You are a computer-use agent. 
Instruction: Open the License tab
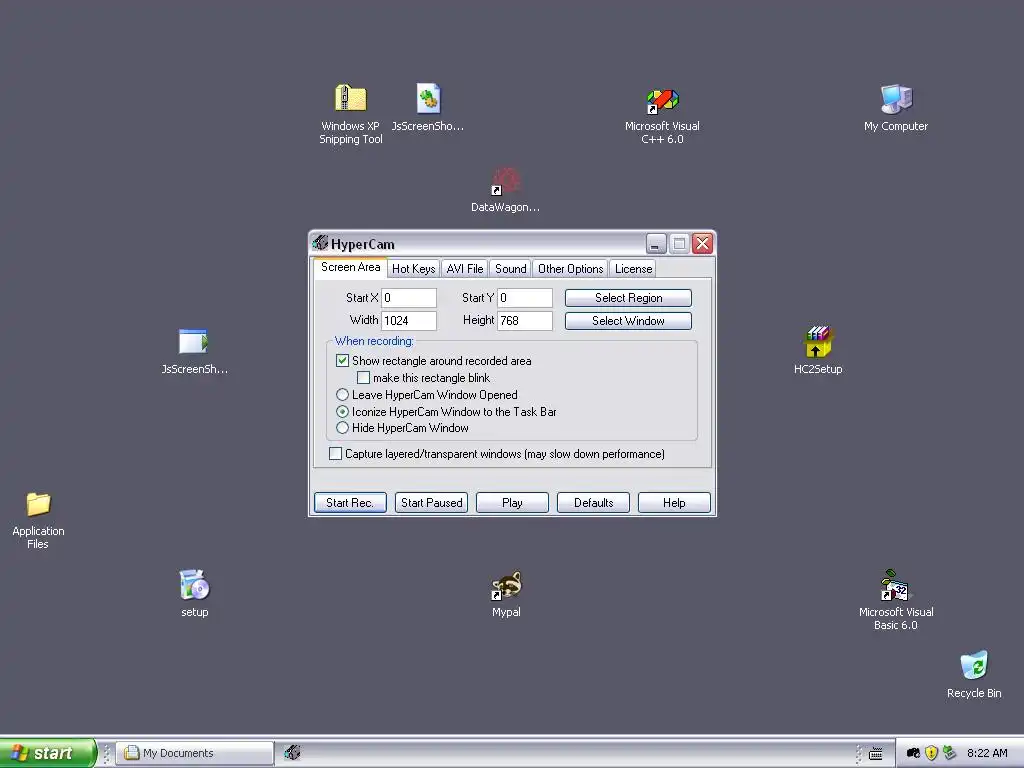coord(633,268)
